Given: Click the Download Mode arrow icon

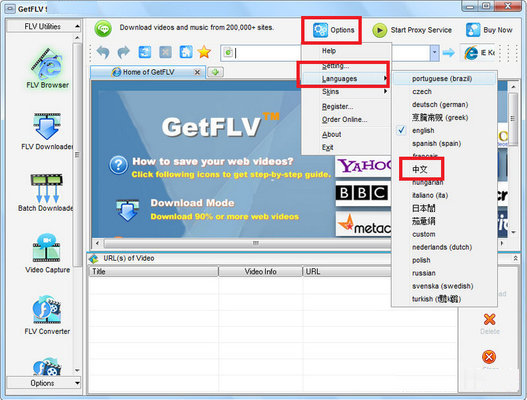Looking at the screenshot, I should (x=127, y=210).
